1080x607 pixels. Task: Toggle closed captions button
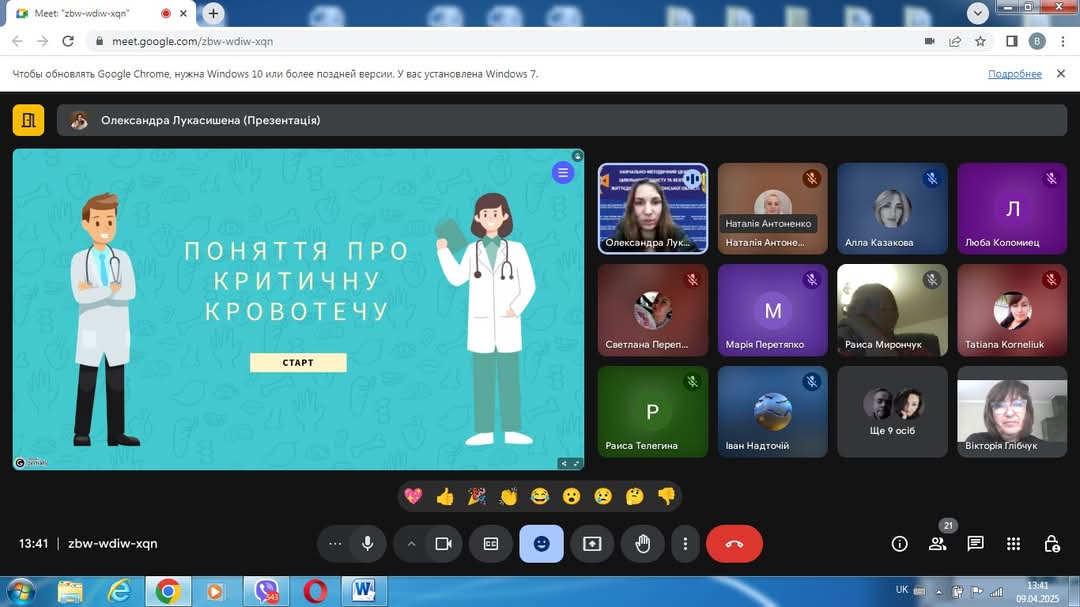pyautogui.click(x=491, y=544)
